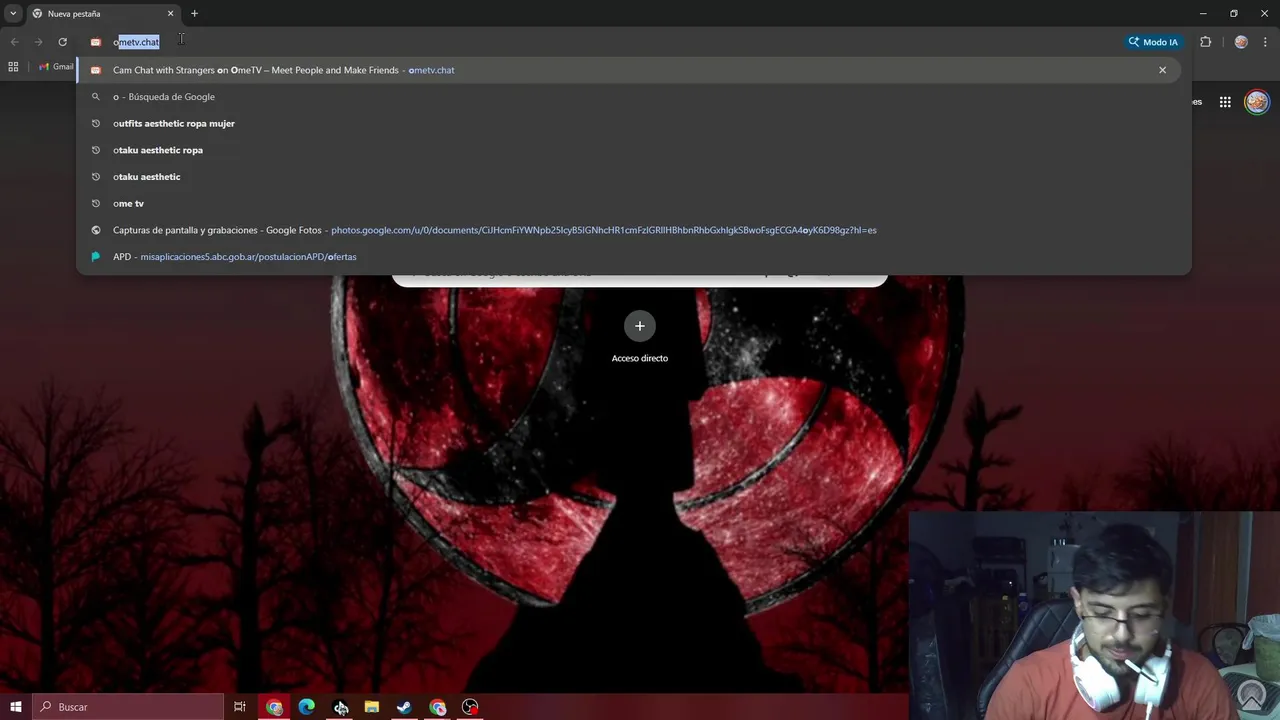The height and width of the screenshot is (720, 1280).
Task: Reload the page
Action: click(62, 42)
